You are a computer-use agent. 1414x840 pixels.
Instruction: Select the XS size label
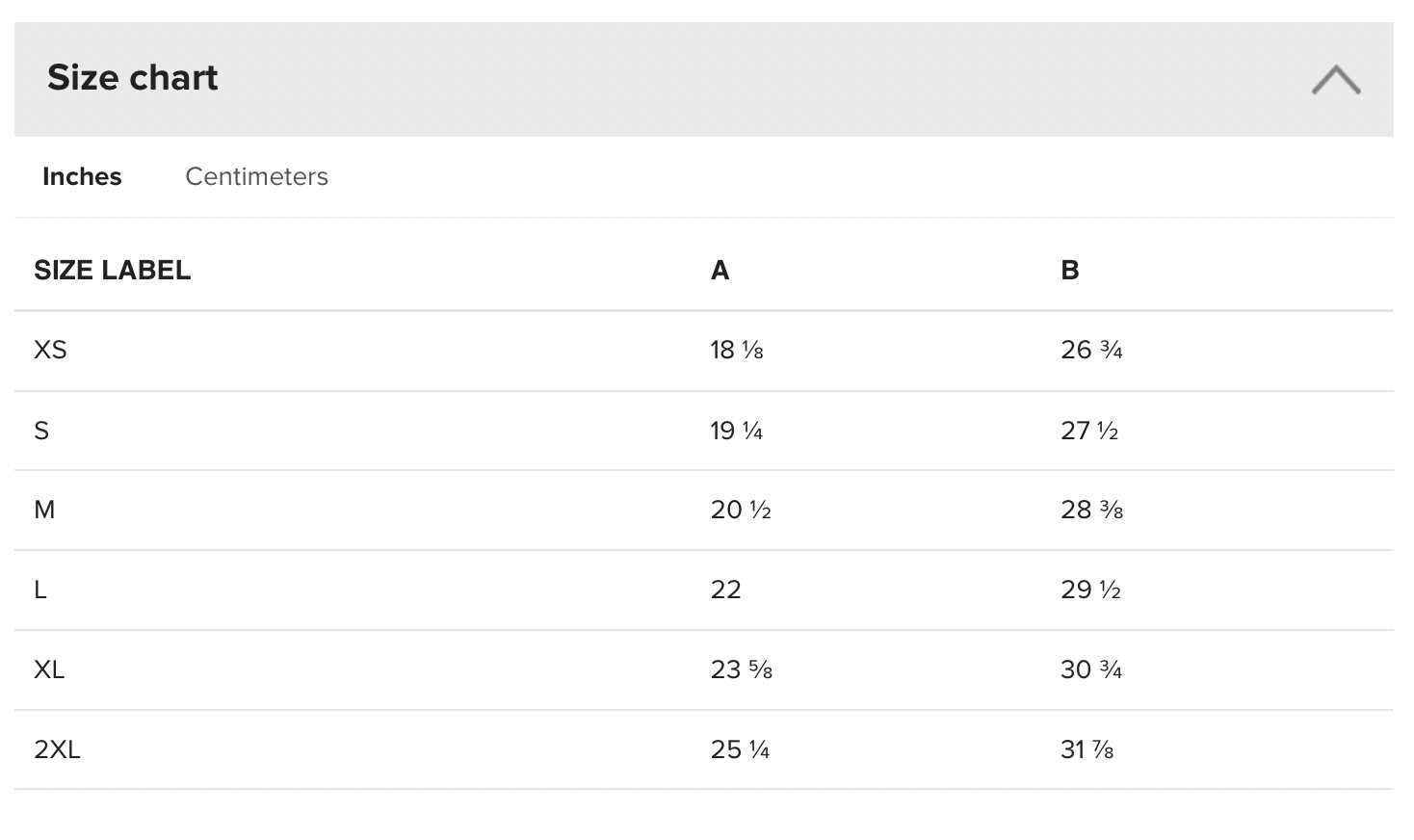click(x=50, y=350)
